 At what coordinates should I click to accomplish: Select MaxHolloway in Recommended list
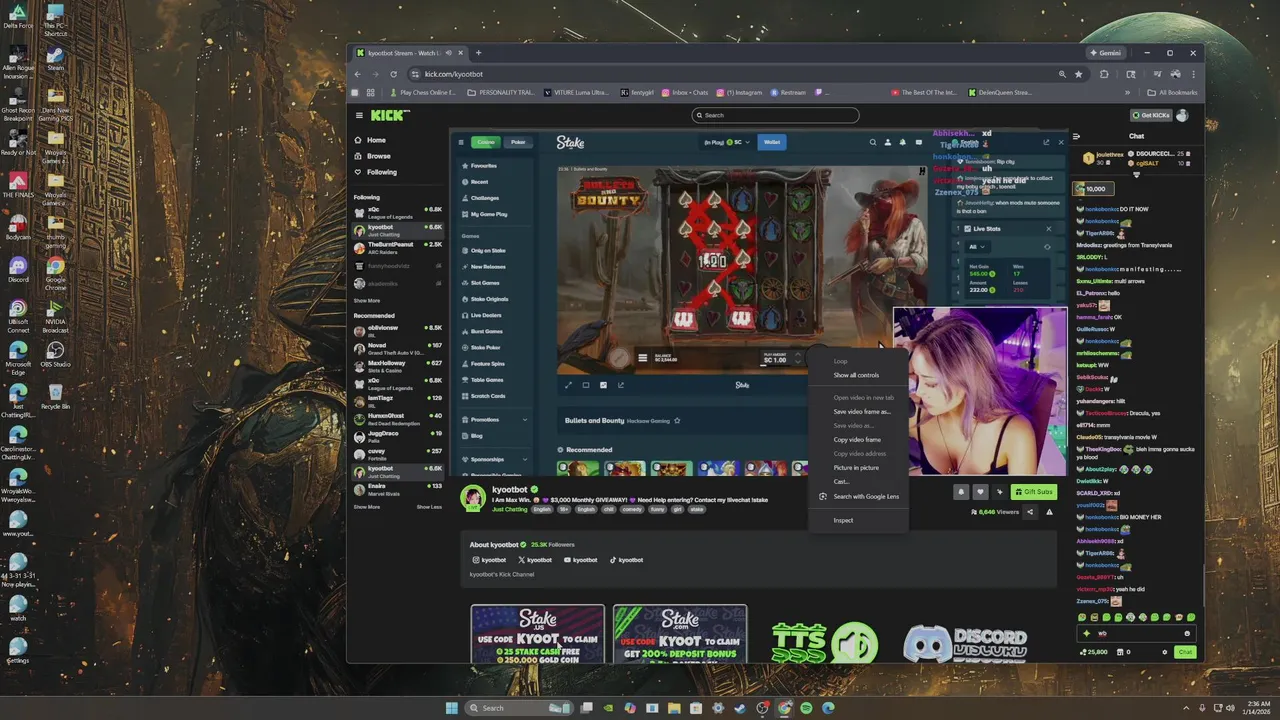(398, 365)
